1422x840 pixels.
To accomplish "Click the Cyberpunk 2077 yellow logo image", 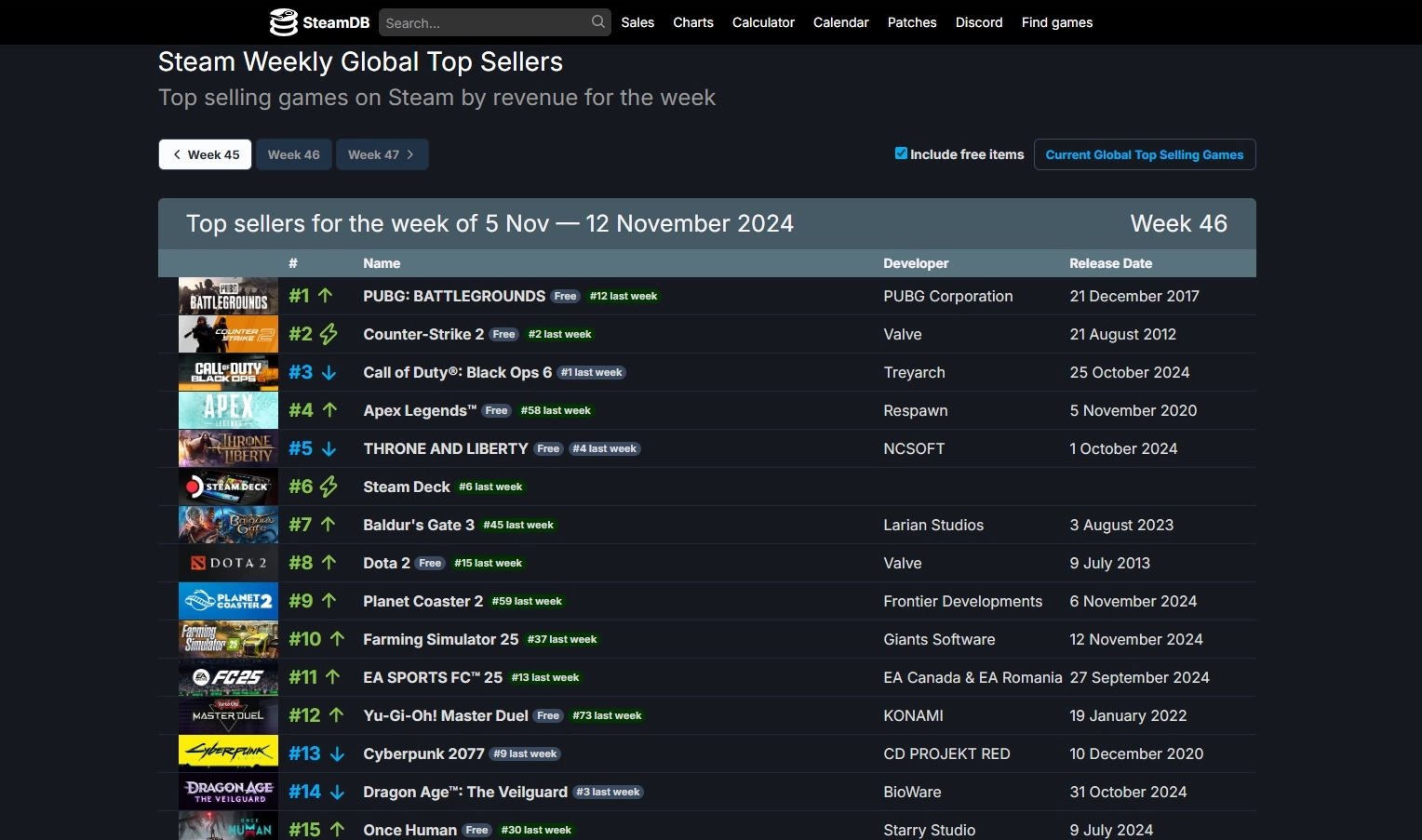I will click(228, 753).
